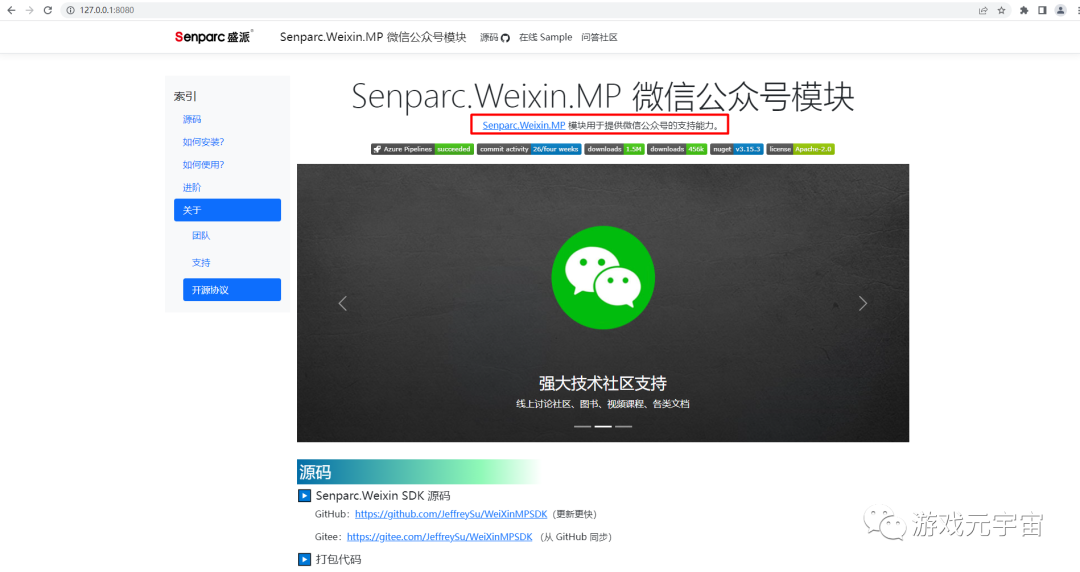Show the next carousel slide

pos(862,303)
